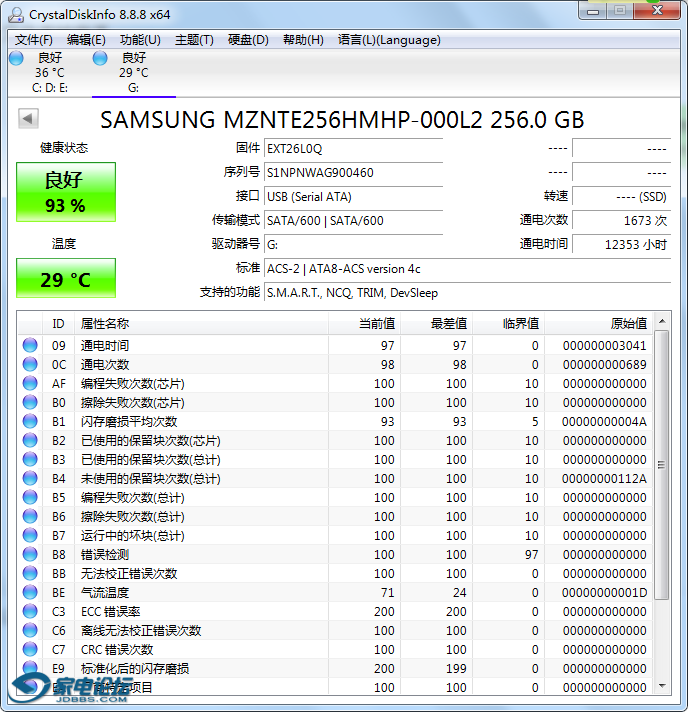Image resolution: width=688 pixels, height=712 pixels.
Task: Click the 良好 93 % health status button
Action: pos(66,192)
